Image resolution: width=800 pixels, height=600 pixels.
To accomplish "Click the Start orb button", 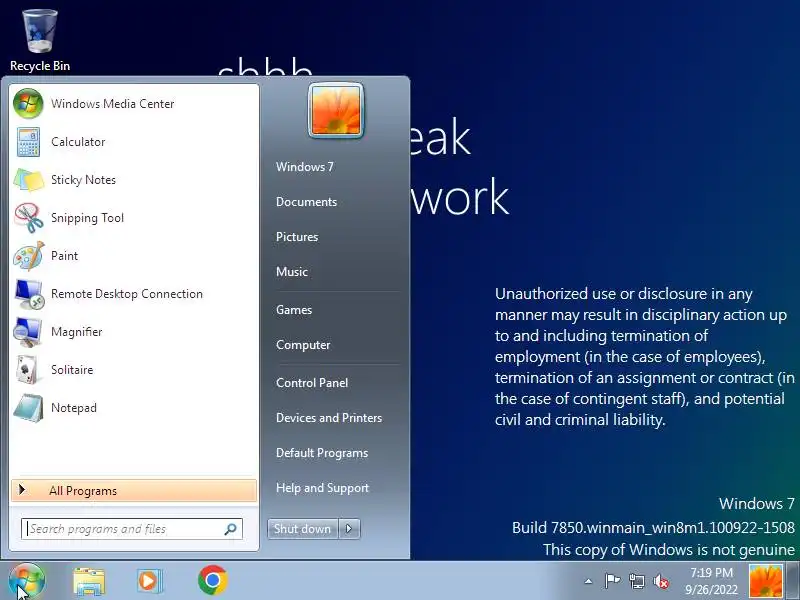I will 27,580.
